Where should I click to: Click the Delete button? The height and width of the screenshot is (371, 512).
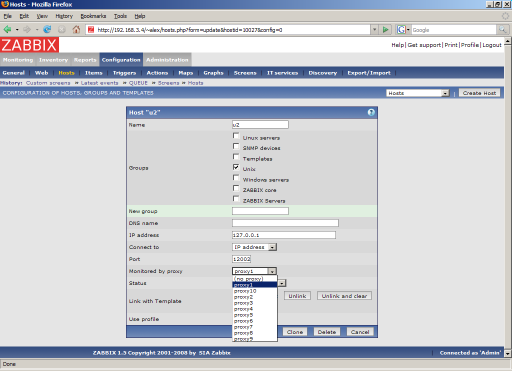click(x=327, y=332)
